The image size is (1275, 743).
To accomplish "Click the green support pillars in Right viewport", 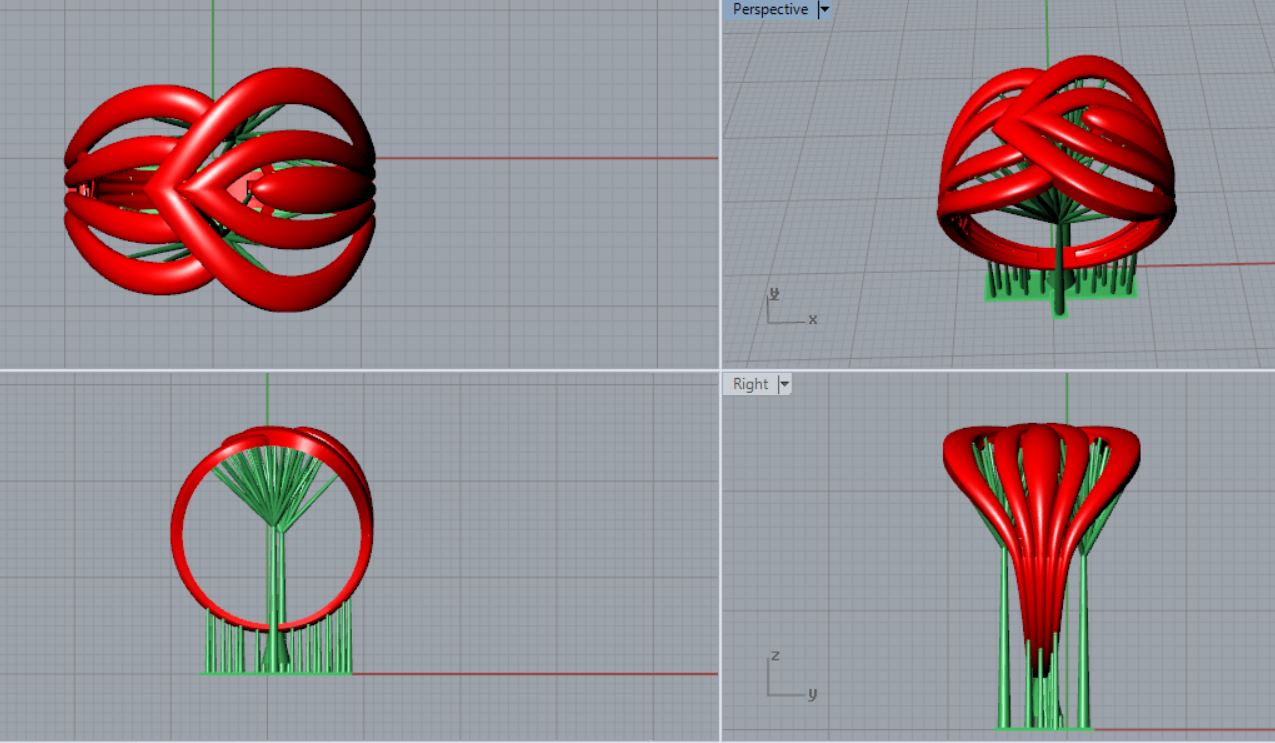I will pos(1006,640).
